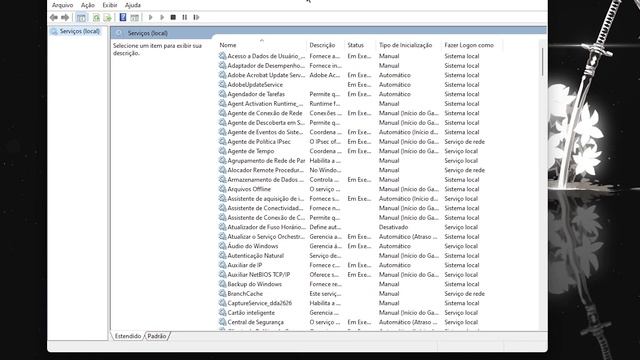The image size is (640, 360).
Task: Click the gear icon beside Central de Segurança
Action: pos(222,322)
